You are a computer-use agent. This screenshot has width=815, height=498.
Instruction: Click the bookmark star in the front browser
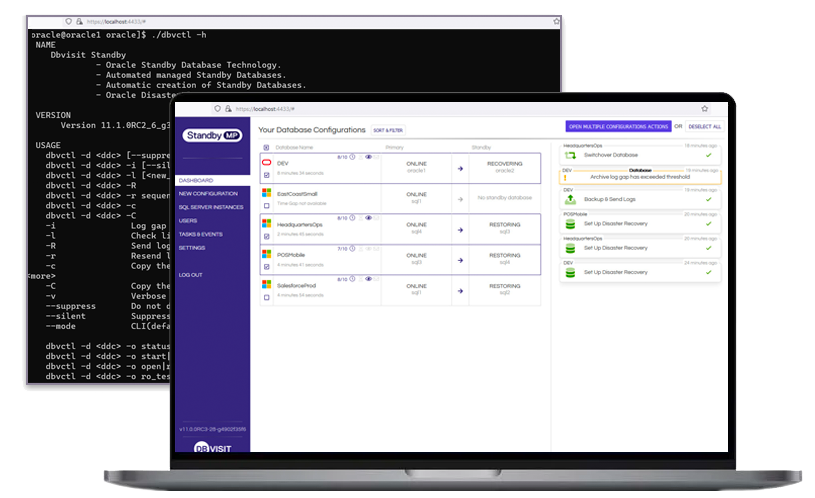[x=704, y=109]
